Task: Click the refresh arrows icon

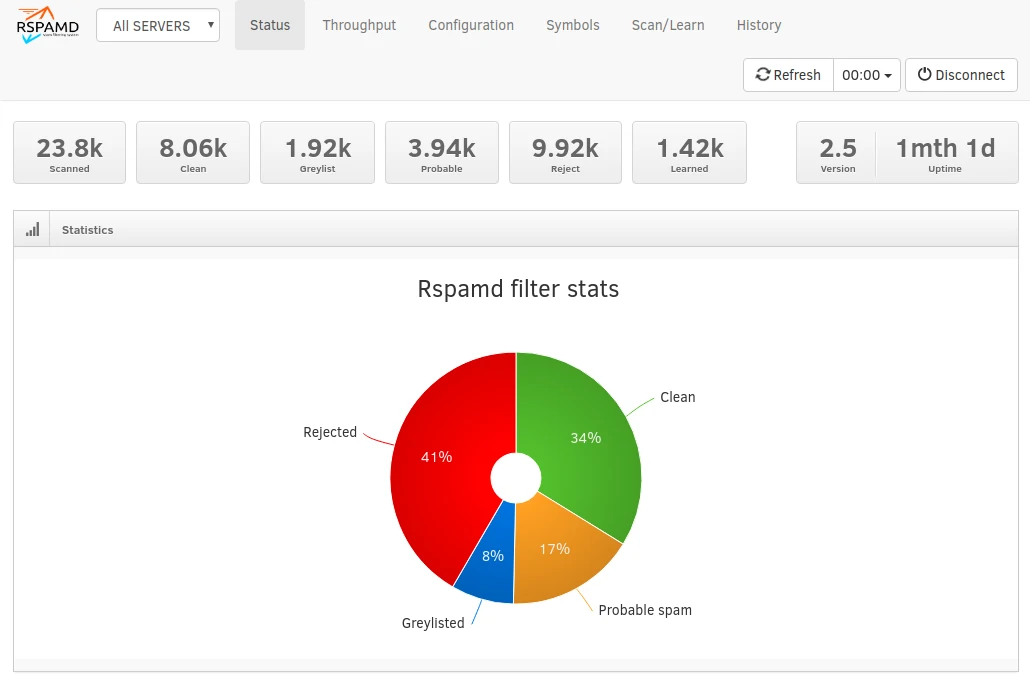Action: pyautogui.click(x=764, y=74)
